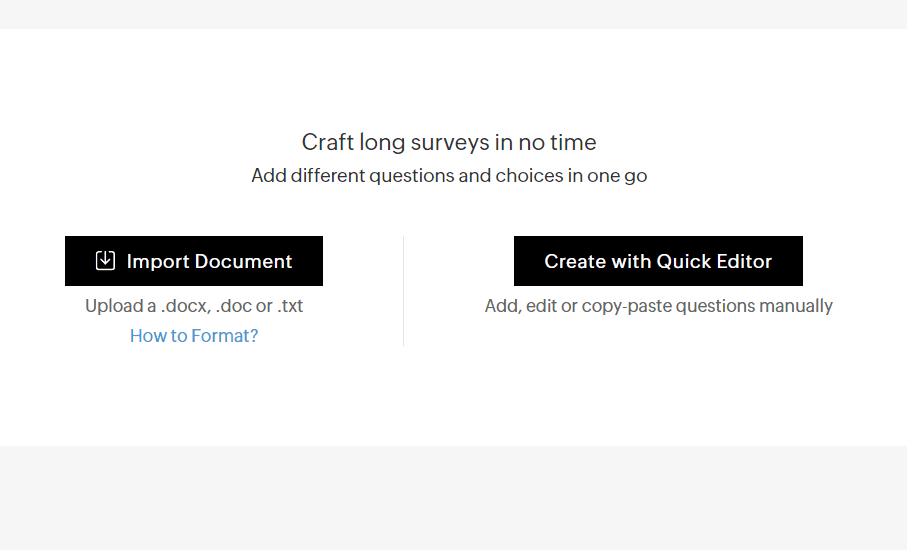Image resolution: width=907 pixels, height=550 pixels.
Task: Open Create with Quick Editor
Action: 658,261
